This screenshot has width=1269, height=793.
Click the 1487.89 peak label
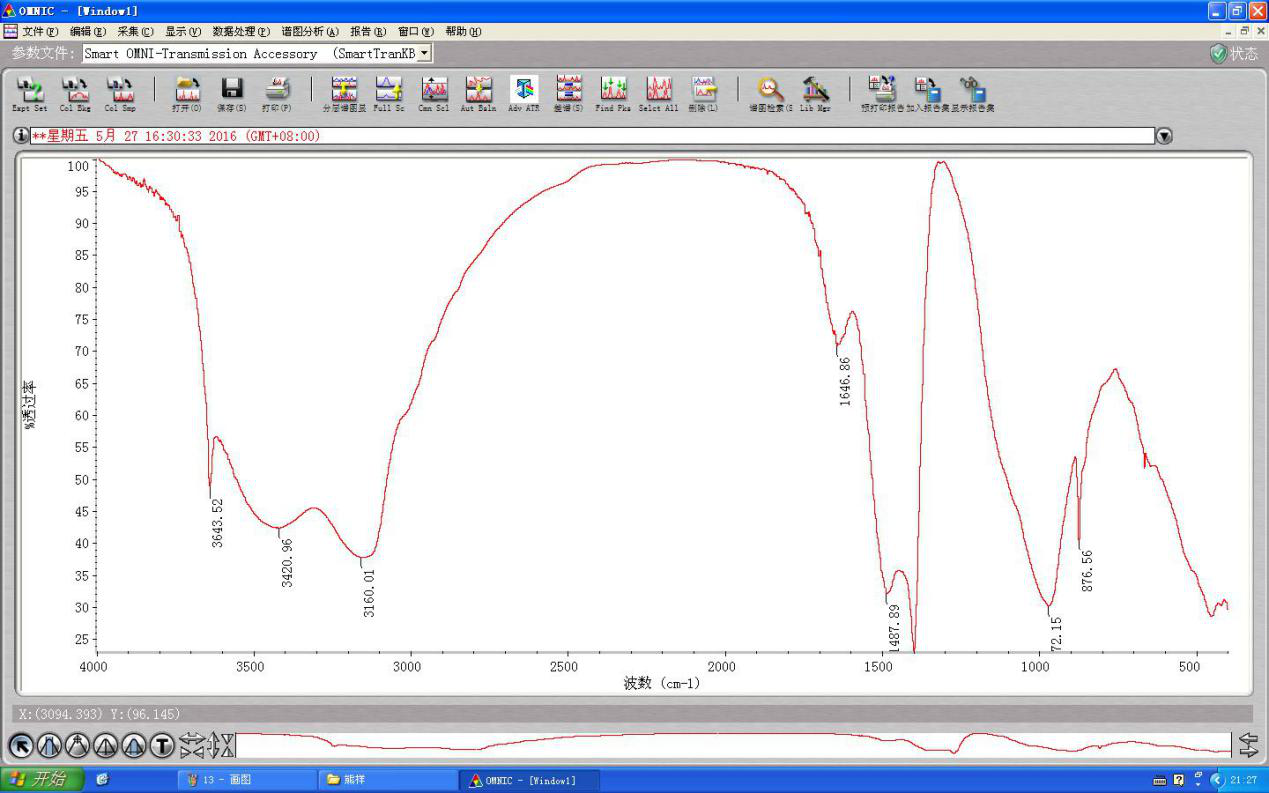(894, 628)
